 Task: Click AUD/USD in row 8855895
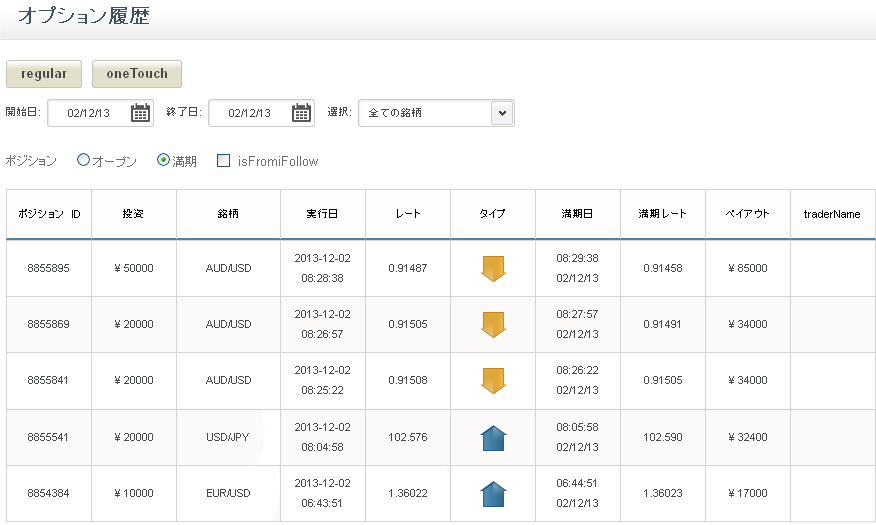tap(228, 268)
